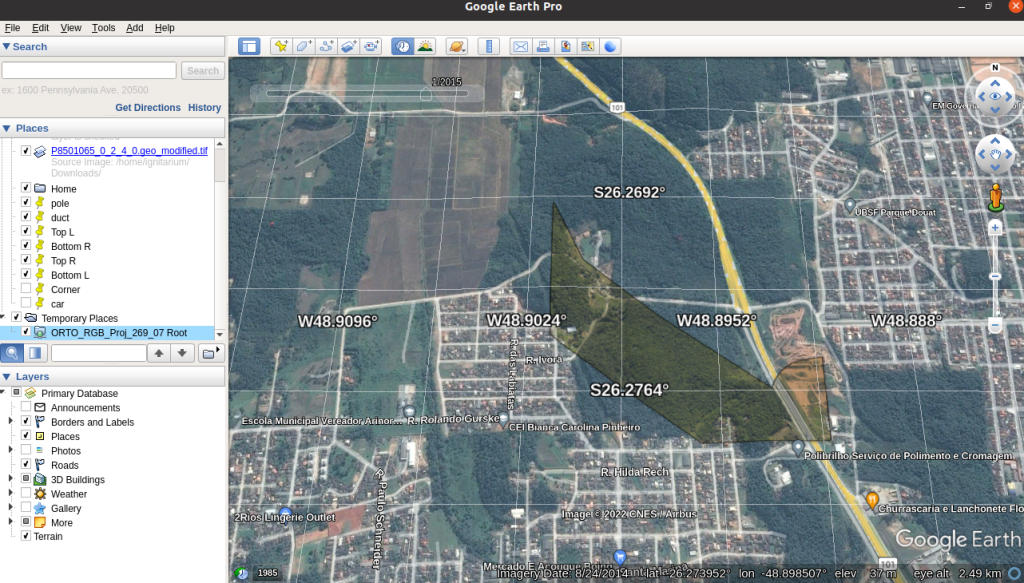
Task: Hide the sidebar using the toolbar icon
Action: point(249,46)
